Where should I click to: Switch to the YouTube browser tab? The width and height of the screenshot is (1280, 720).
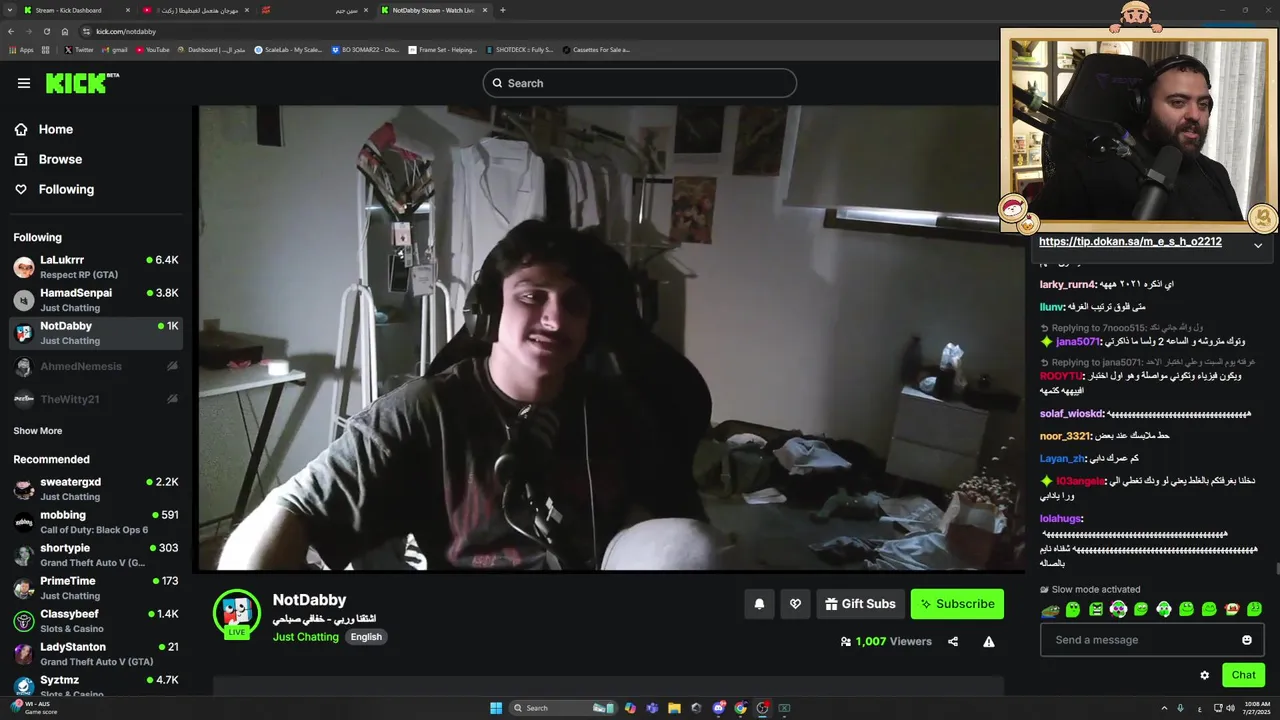pyautogui.click(x=196, y=10)
